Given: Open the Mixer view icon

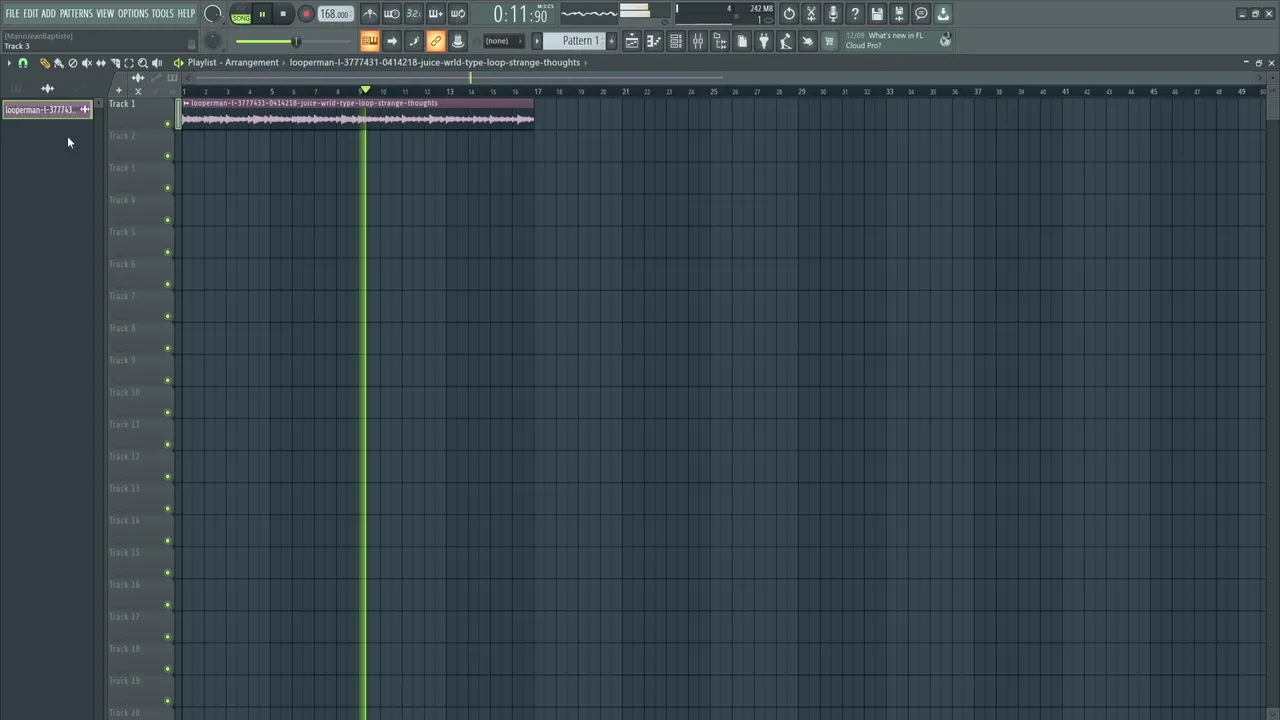Looking at the screenshot, I should click(x=698, y=41).
